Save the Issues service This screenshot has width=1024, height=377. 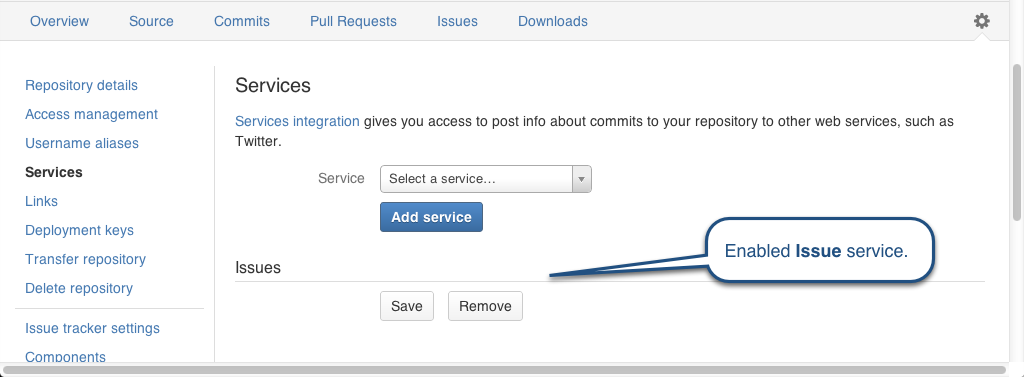pyautogui.click(x=407, y=306)
